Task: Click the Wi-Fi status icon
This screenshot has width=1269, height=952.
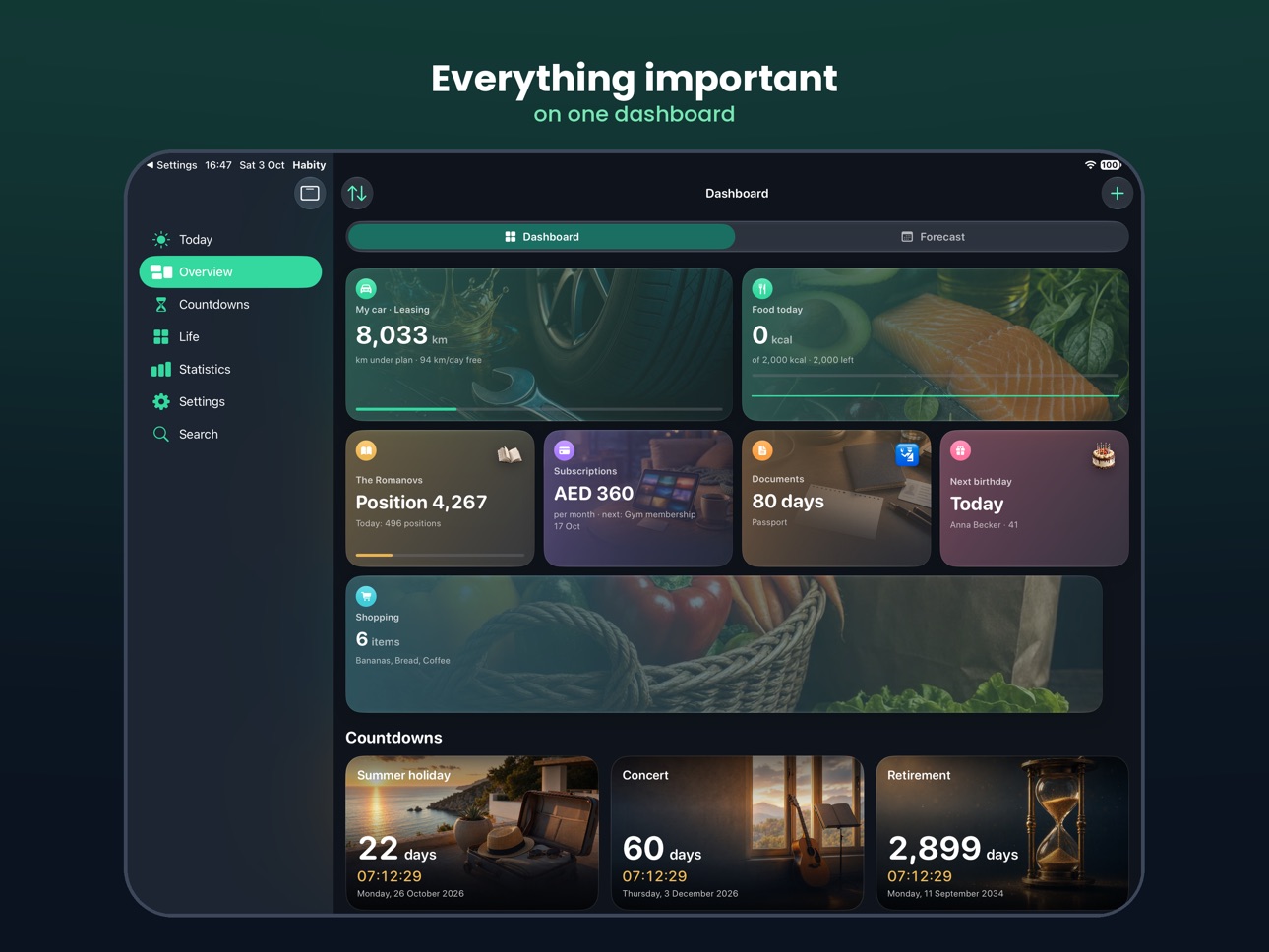Action: click(1090, 165)
